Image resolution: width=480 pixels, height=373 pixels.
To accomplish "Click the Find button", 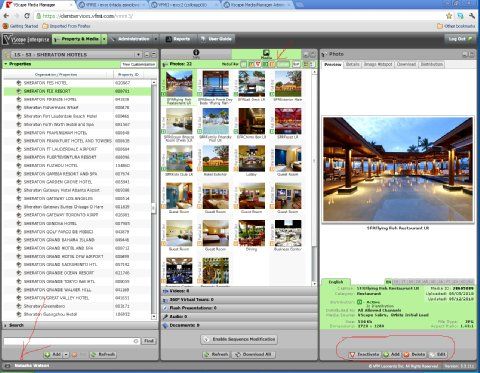I will [x=149, y=341].
